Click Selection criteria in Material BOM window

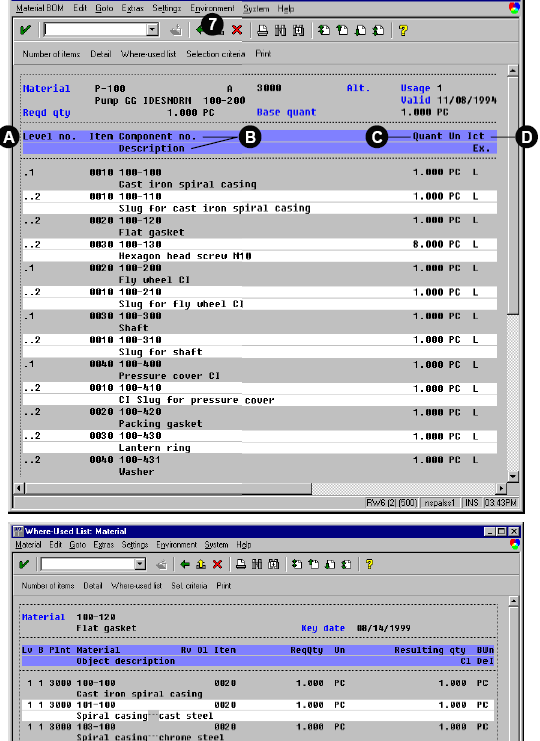pyautogui.click(x=215, y=54)
